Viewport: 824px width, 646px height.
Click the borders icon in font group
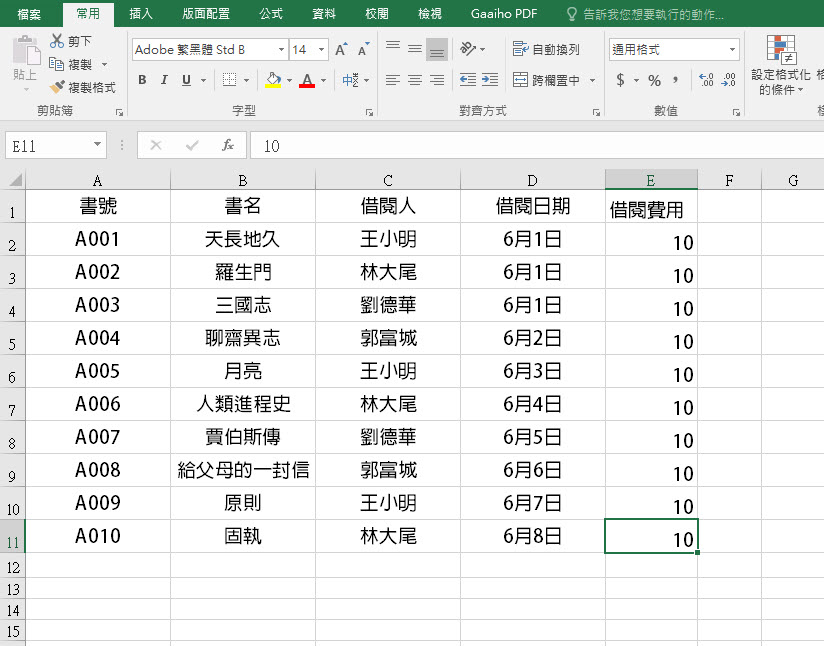(230, 80)
